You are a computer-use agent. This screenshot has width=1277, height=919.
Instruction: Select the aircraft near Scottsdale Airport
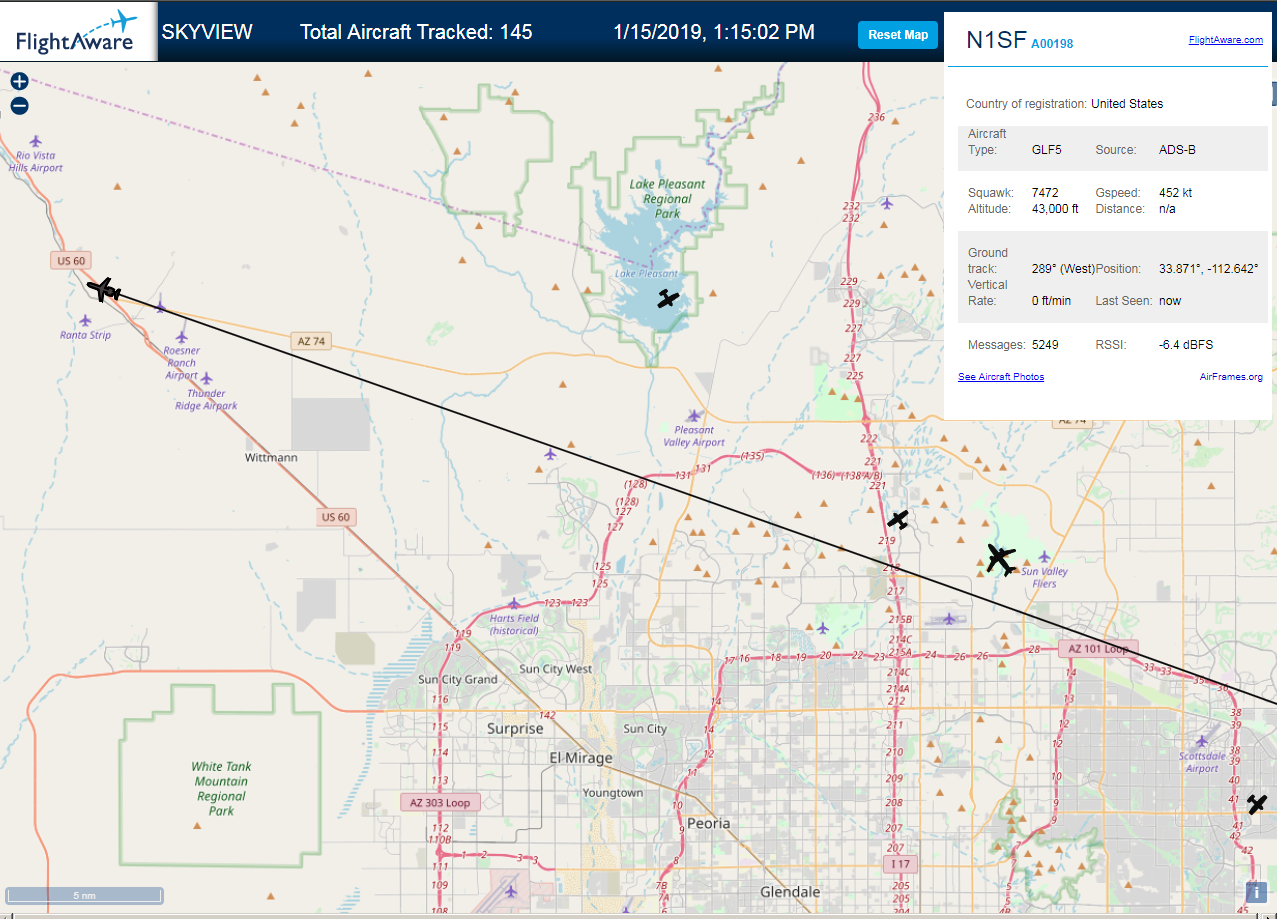[1257, 804]
